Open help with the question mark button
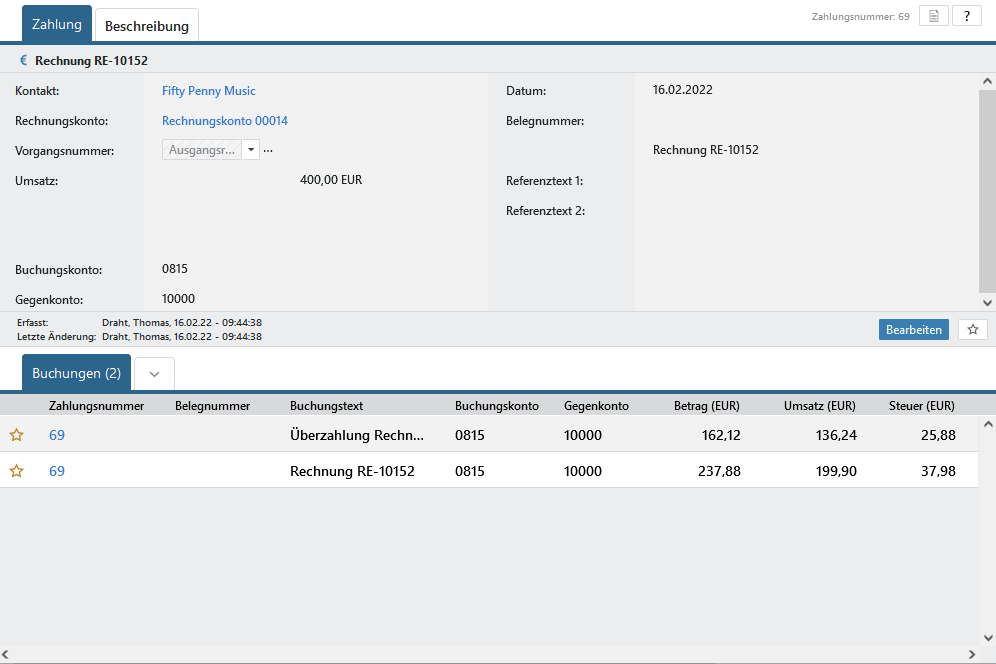Viewport: 996px width, 664px height. [x=966, y=16]
